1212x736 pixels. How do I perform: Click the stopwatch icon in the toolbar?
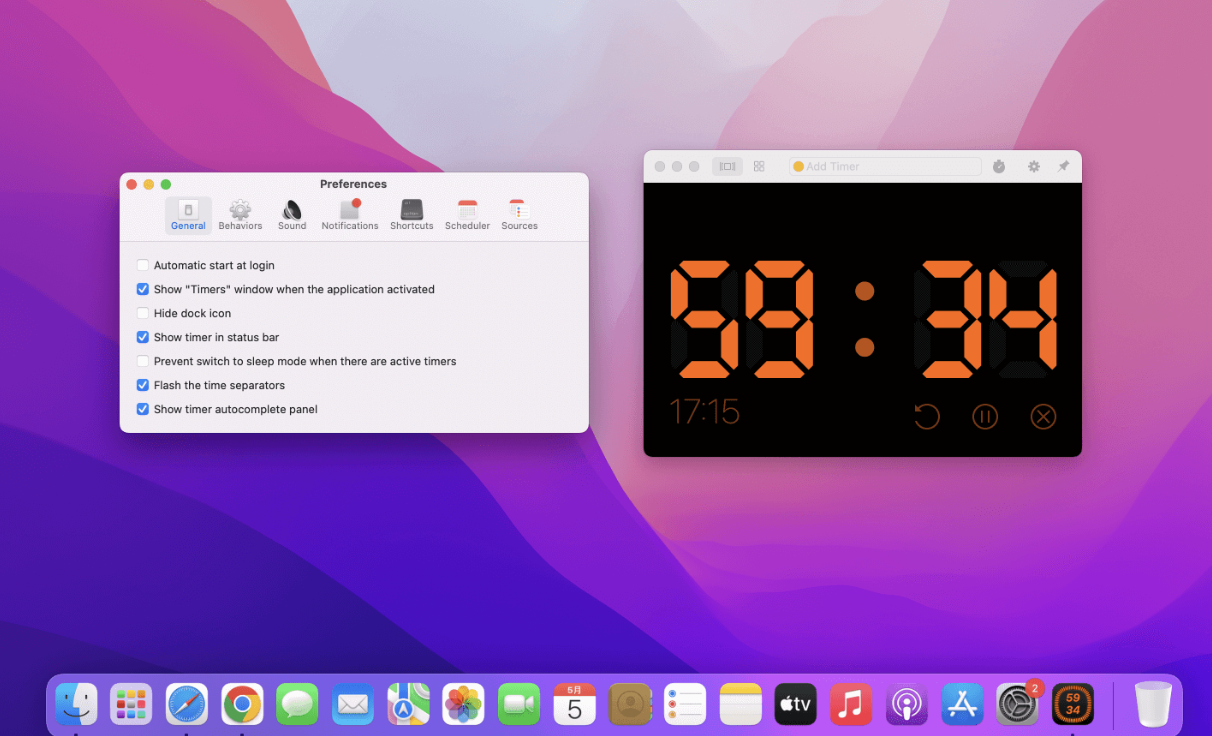click(999, 167)
